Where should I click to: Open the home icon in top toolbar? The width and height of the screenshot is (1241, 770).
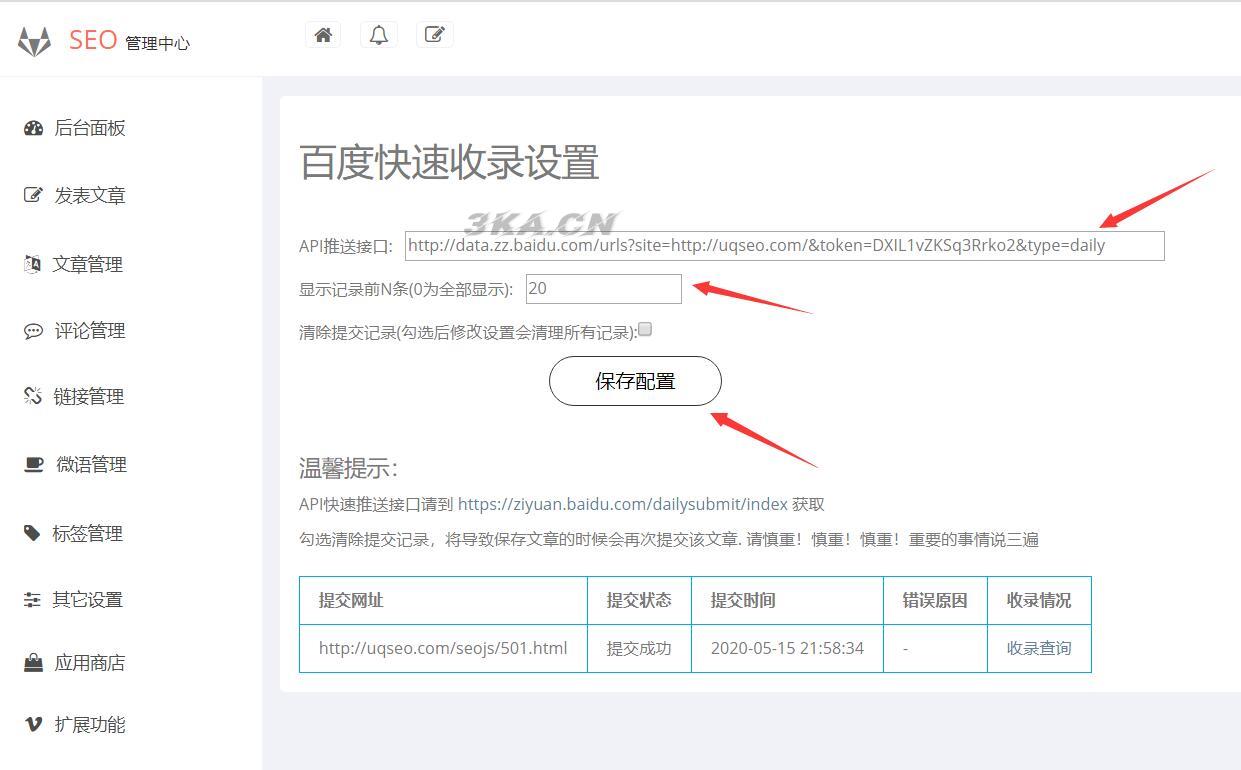[x=322, y=33]
